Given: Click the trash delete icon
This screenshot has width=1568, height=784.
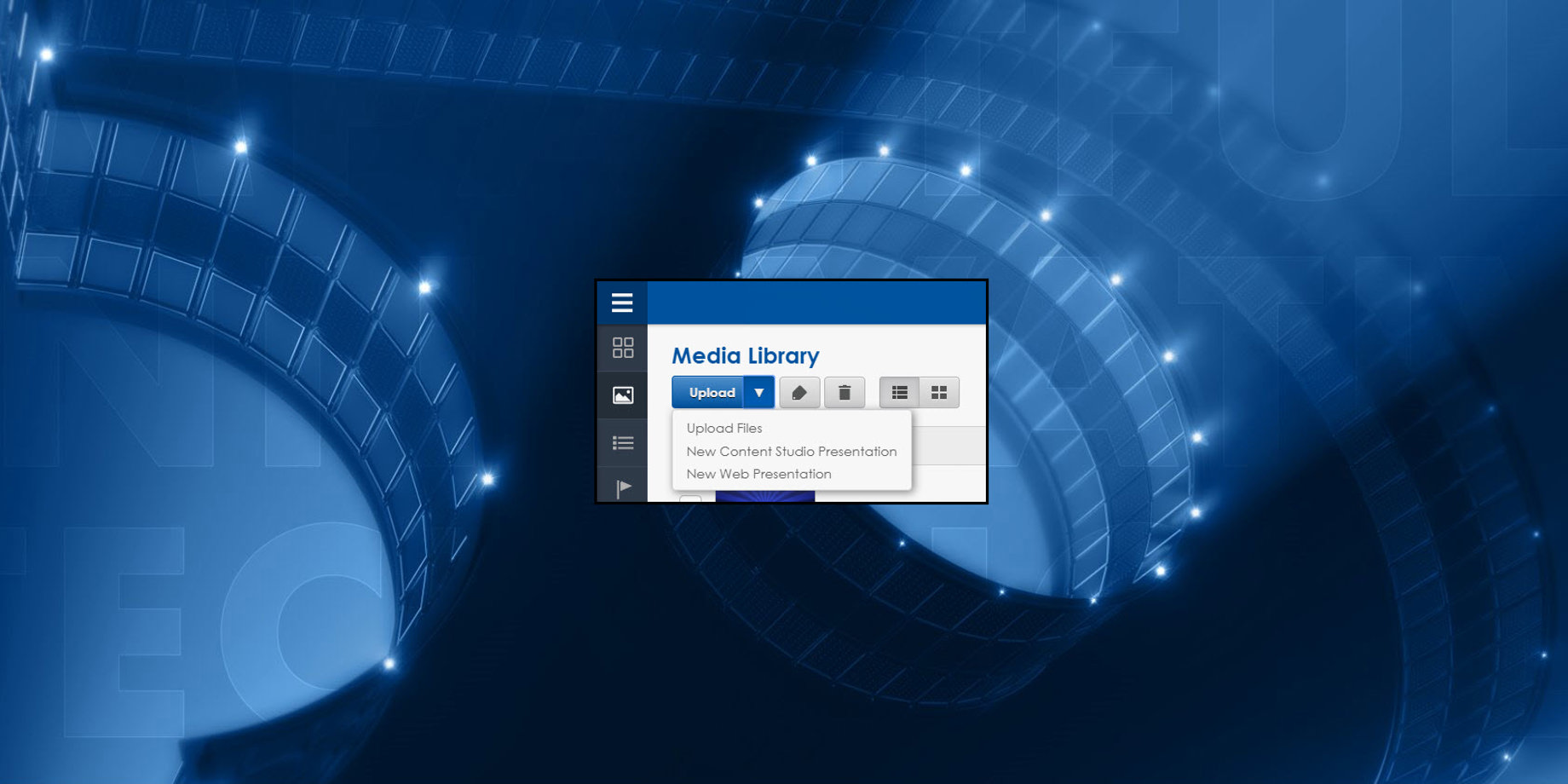Looking at the screenshot, I should pos(845,392).
